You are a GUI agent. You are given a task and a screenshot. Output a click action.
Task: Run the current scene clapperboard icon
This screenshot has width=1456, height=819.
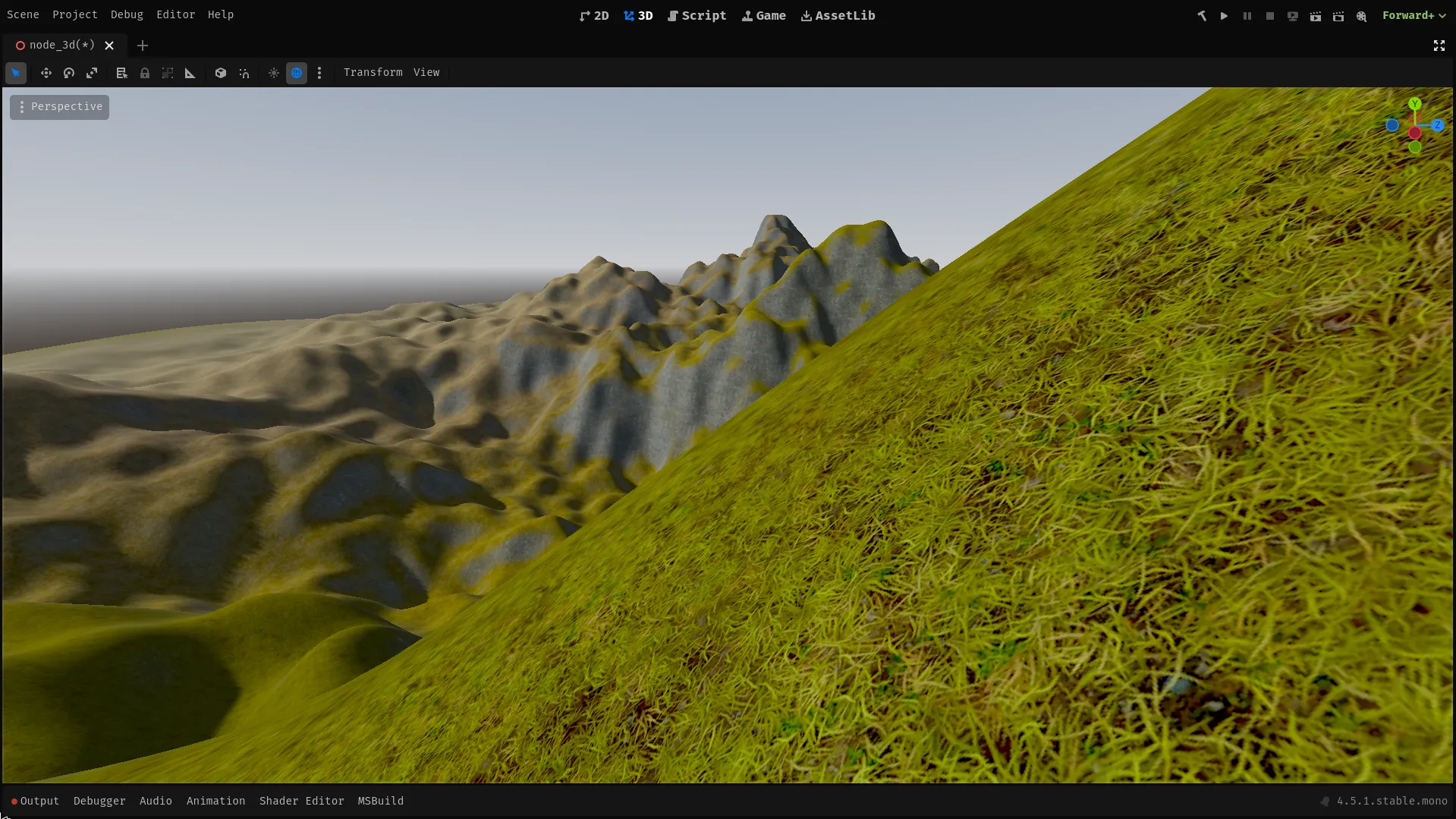[1316, 16]
